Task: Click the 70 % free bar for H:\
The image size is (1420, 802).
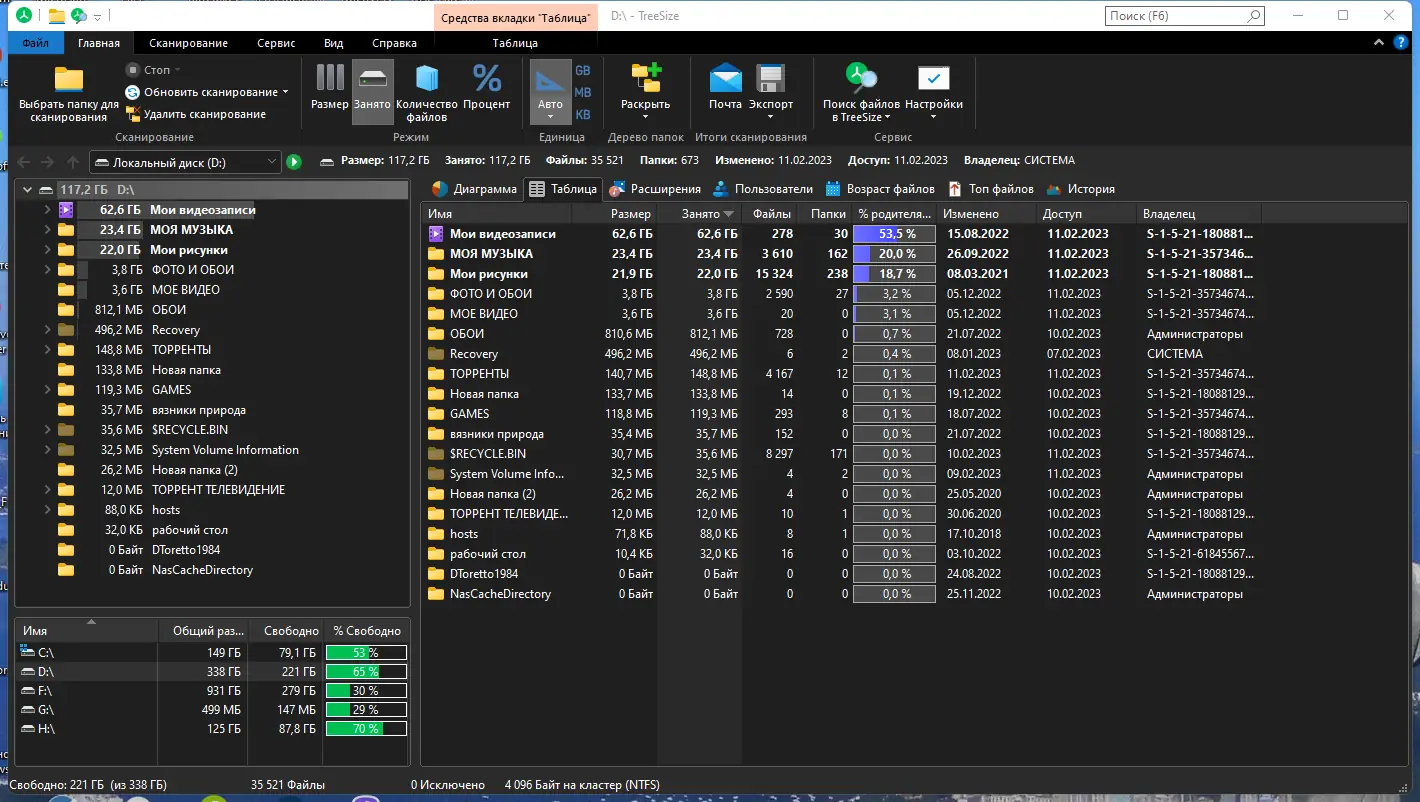Action: click(366, 729)
